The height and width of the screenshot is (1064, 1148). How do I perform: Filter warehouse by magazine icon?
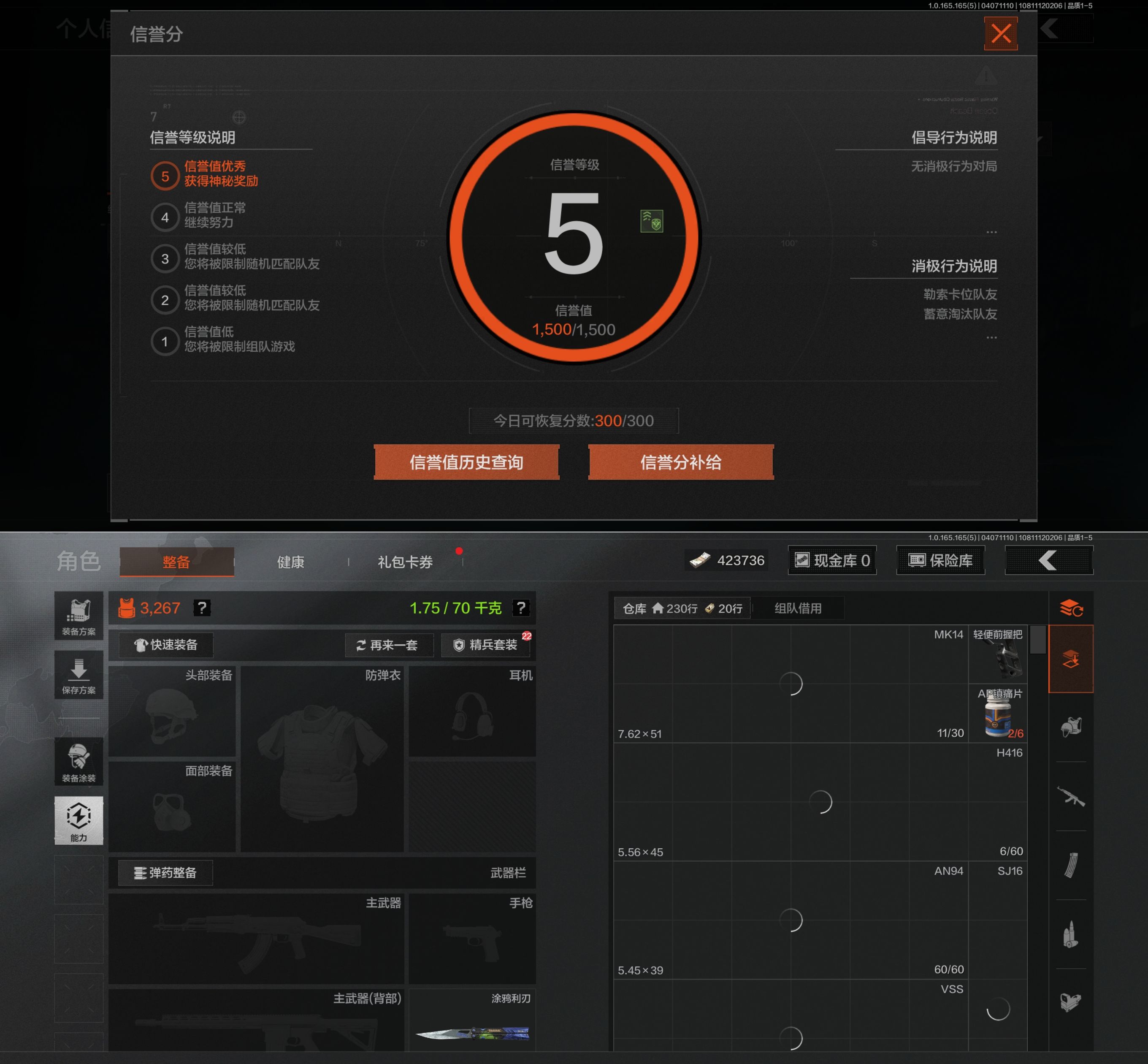pyautogui.click(x=1070, y=865)
